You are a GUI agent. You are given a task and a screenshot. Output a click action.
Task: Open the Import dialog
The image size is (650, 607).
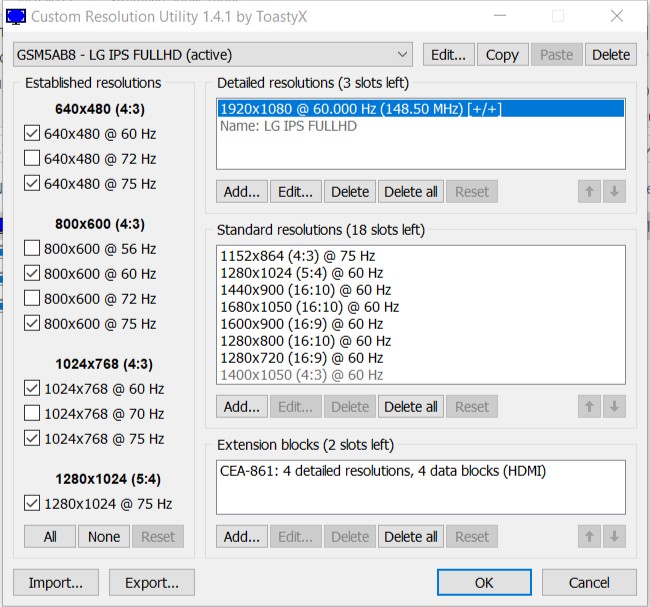(56, 583)
